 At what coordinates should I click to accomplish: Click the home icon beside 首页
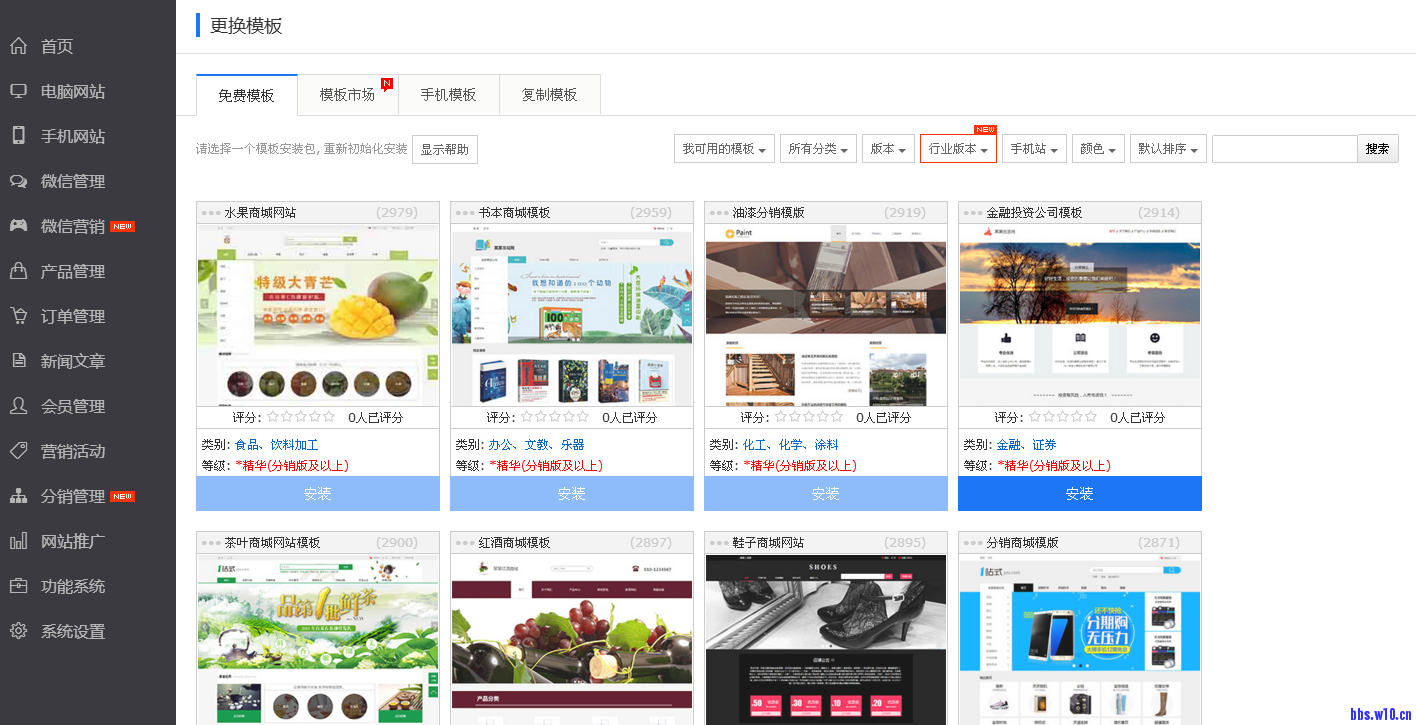18,46
